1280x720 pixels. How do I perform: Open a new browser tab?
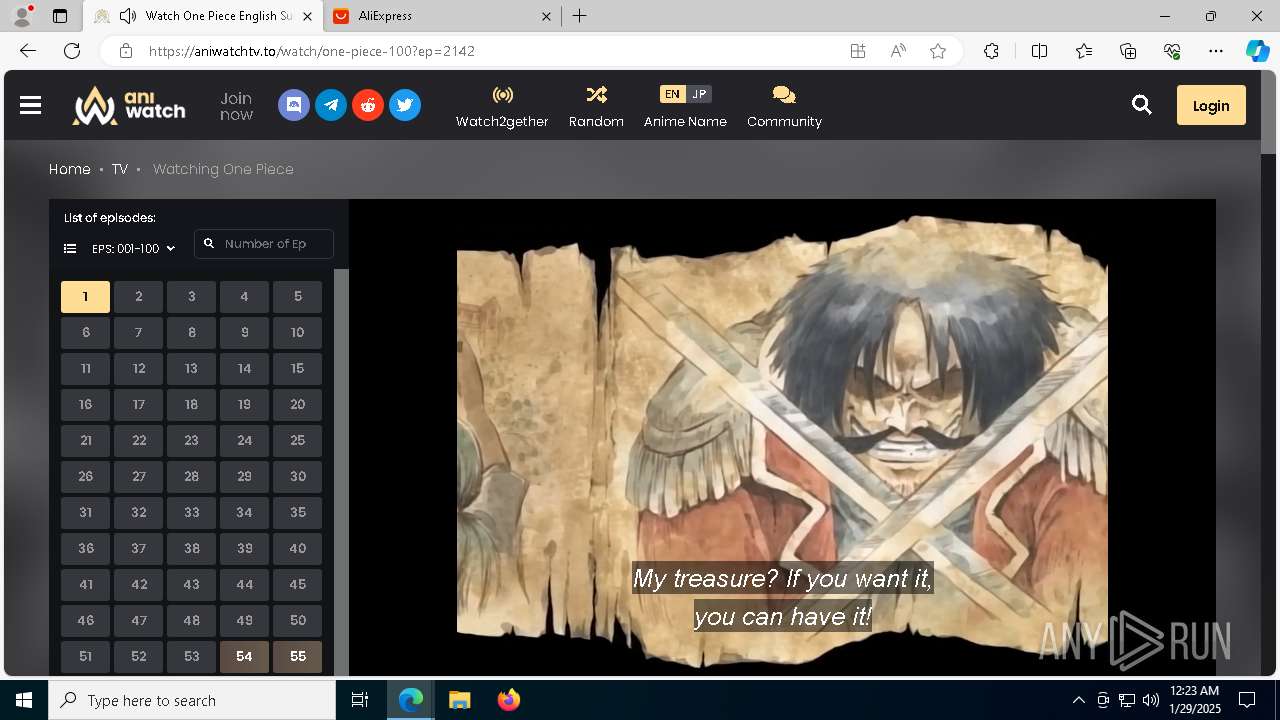[579, 16]
